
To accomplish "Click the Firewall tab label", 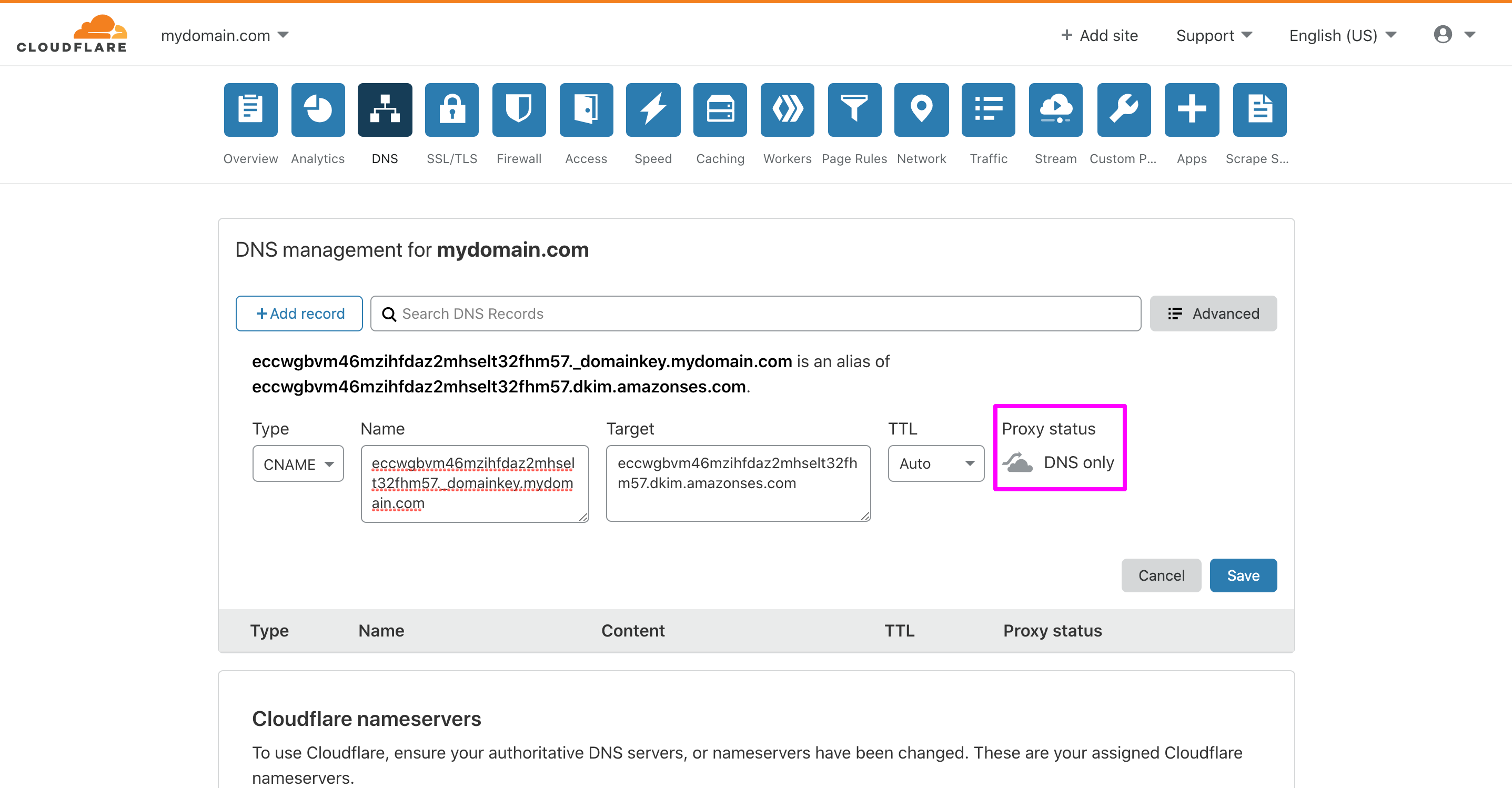I will tap(519, 159).
